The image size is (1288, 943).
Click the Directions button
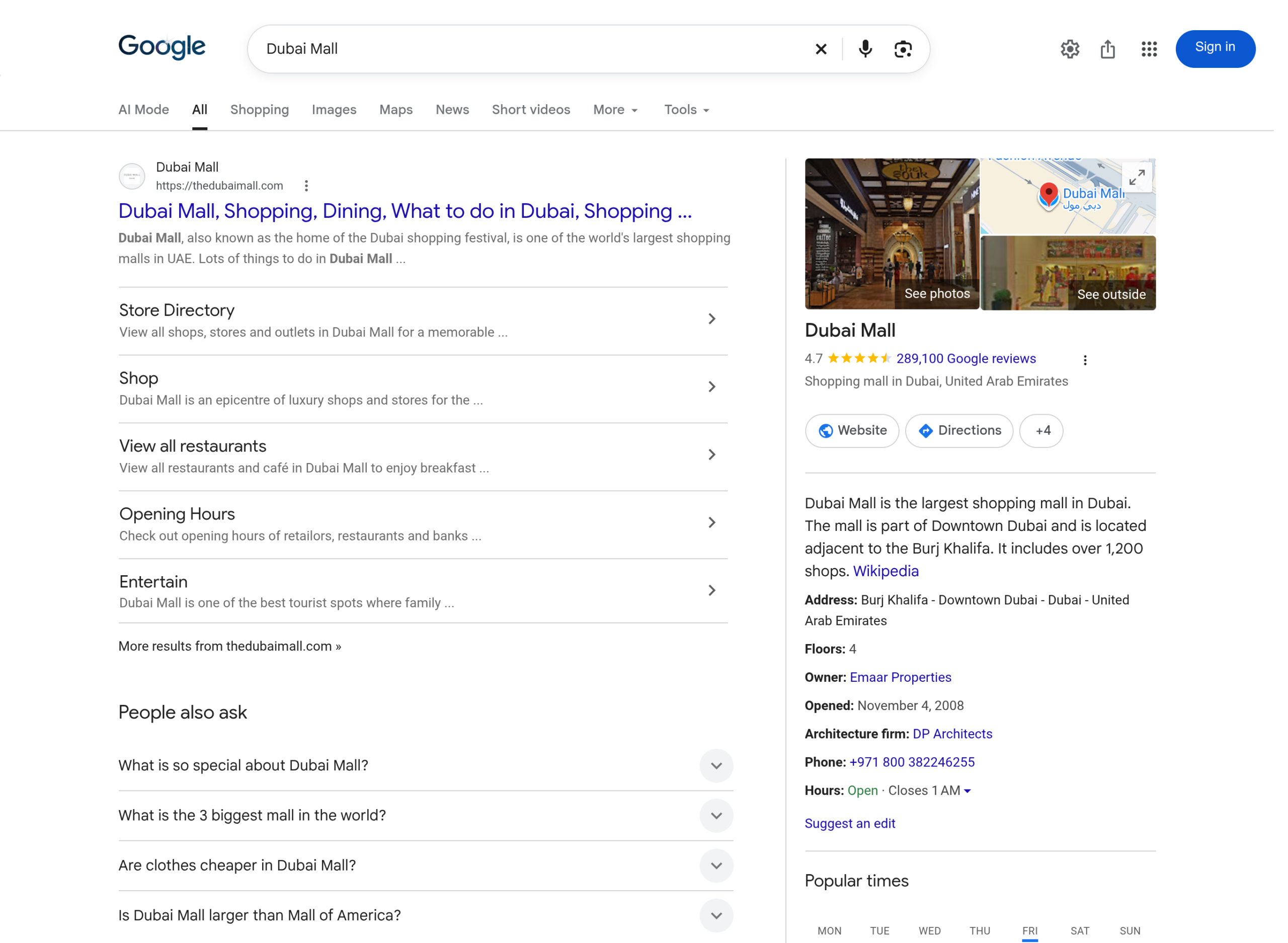[959, 431]
